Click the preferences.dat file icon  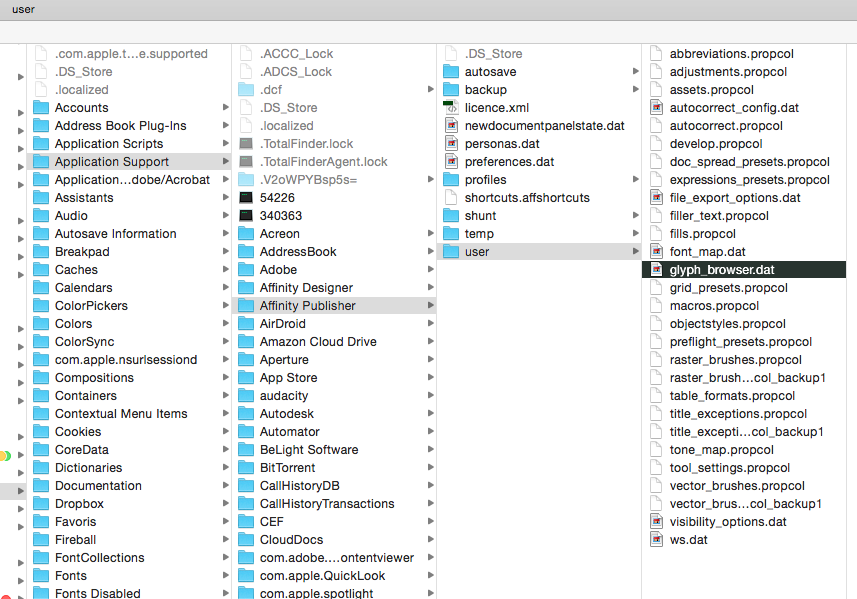[x=451, y=161]
